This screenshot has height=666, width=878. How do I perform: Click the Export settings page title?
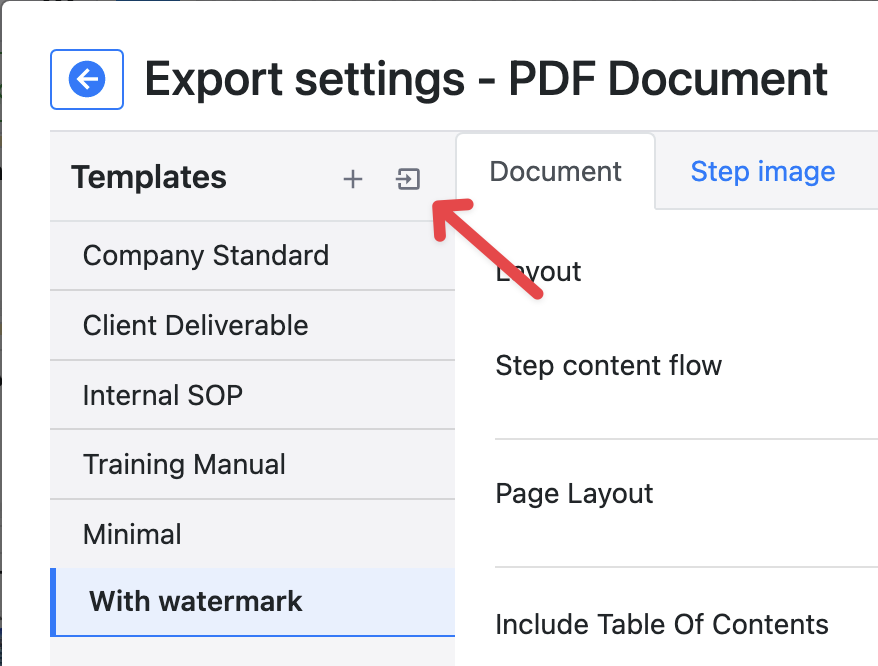click(486, 79)
